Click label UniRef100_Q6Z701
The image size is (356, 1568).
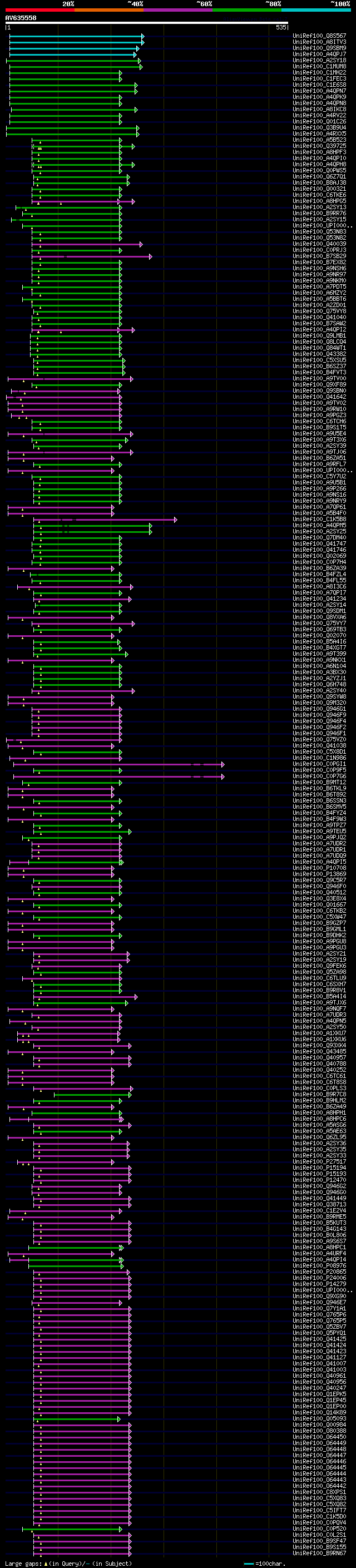(319, 176)
